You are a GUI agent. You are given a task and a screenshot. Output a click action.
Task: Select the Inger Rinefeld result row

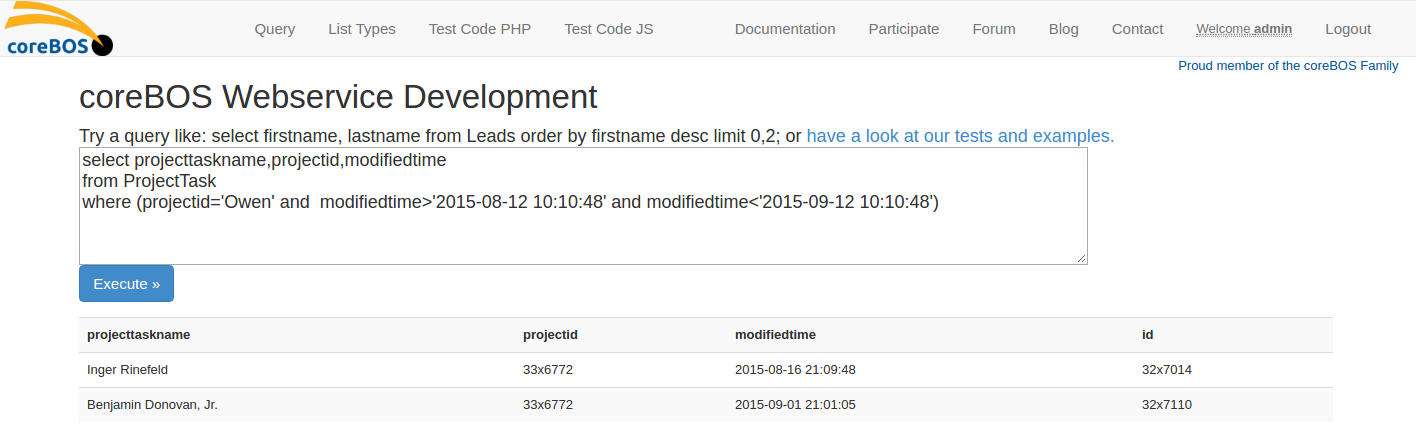point(128,370)
